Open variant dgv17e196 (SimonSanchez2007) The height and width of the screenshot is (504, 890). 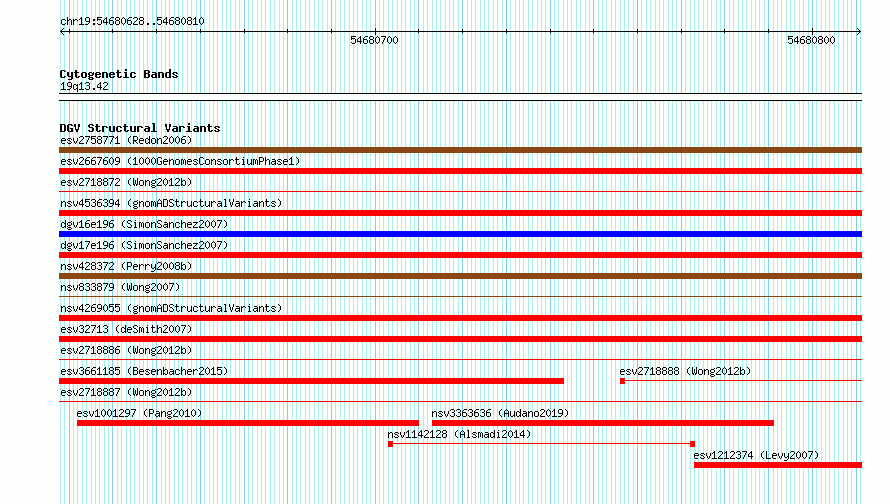(144, 245)
